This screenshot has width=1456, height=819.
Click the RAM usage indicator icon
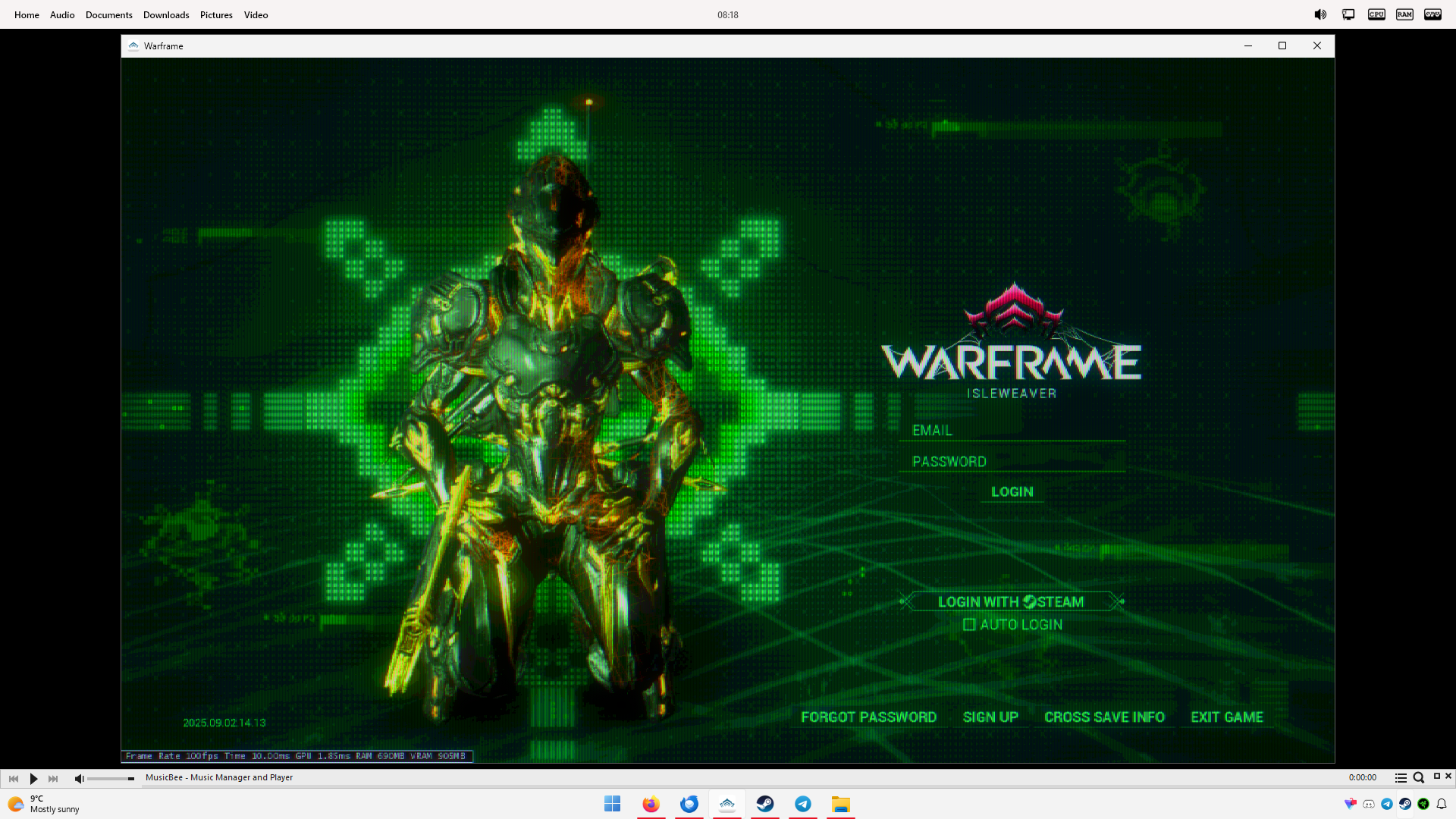[x=1404, y=14]
